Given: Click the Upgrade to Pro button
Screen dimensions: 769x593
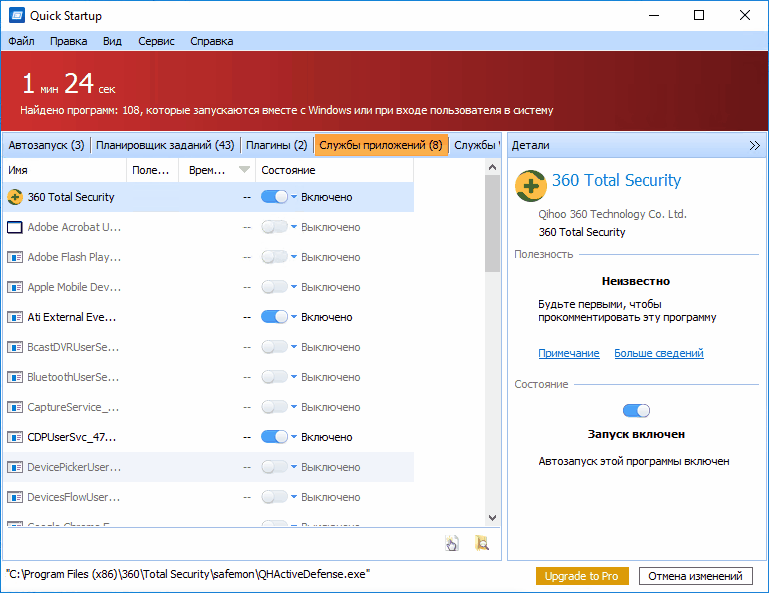Looking at the screenshot, I should coord(582,576).
